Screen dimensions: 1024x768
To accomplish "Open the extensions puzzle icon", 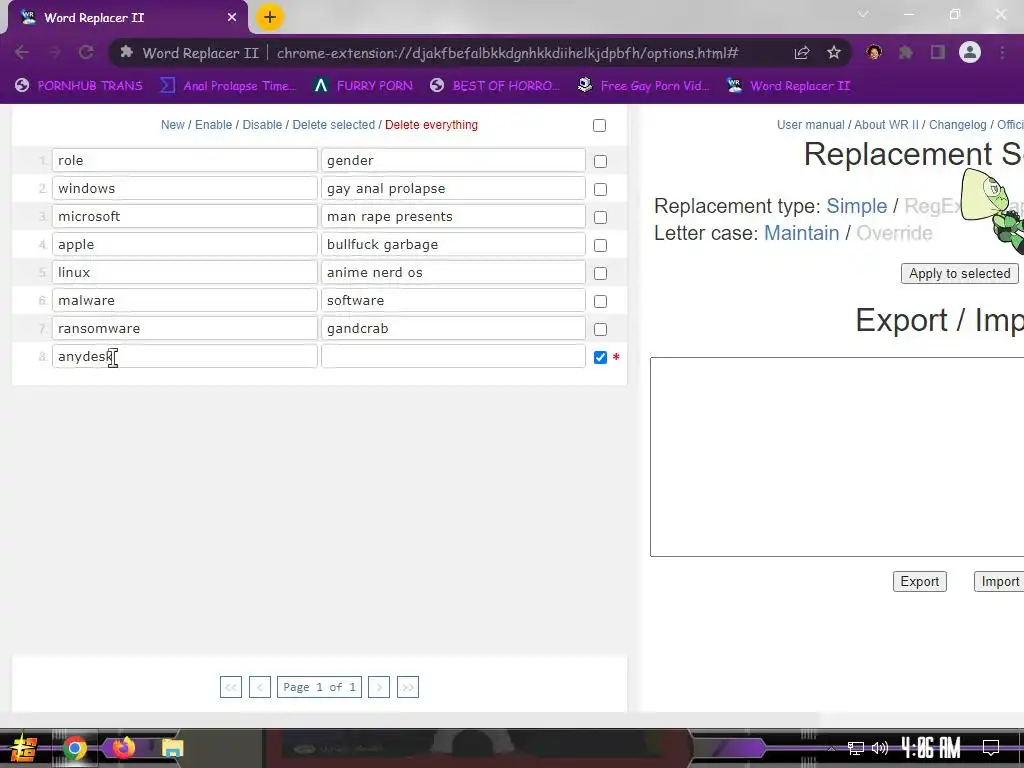I will pos(906,52).
